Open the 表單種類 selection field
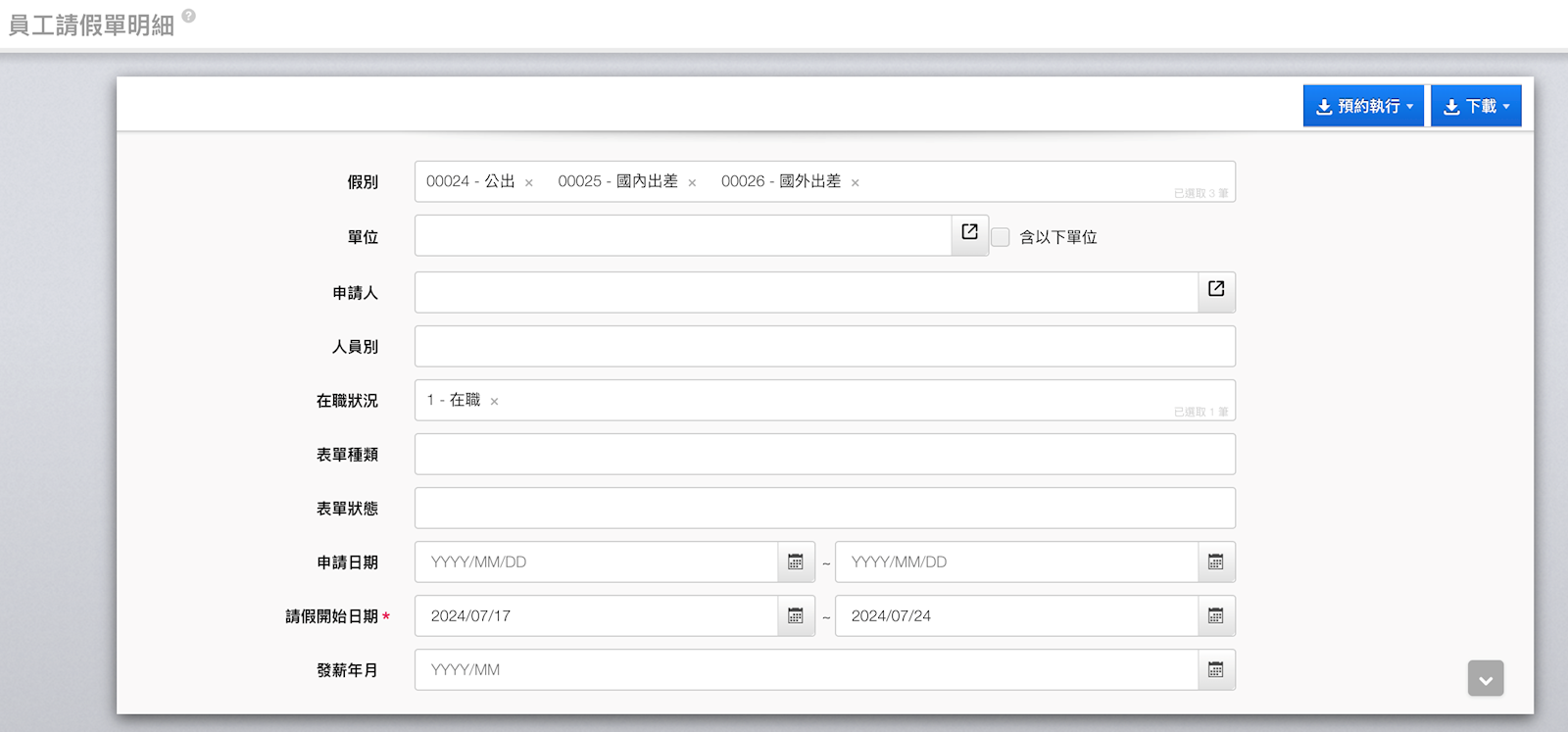1568x732 pixels. (824, 455)
